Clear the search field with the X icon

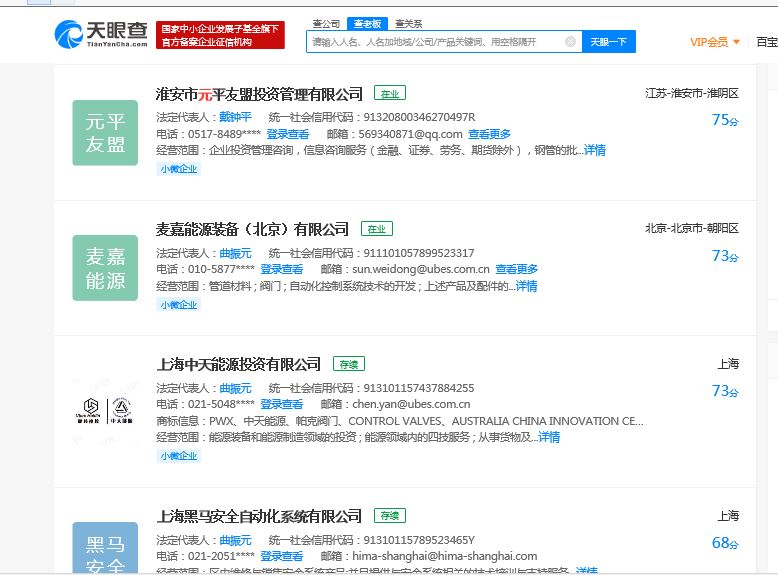[x=571, y=42]
